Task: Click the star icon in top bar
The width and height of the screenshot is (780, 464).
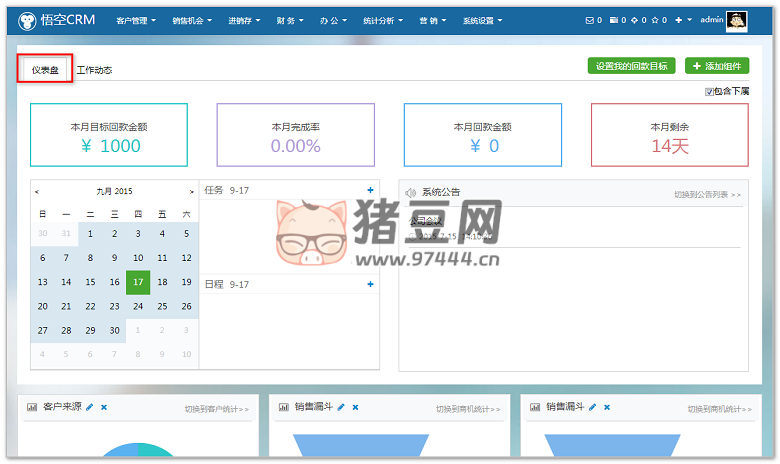Action: pyautogui.click(x=655, y=20)
